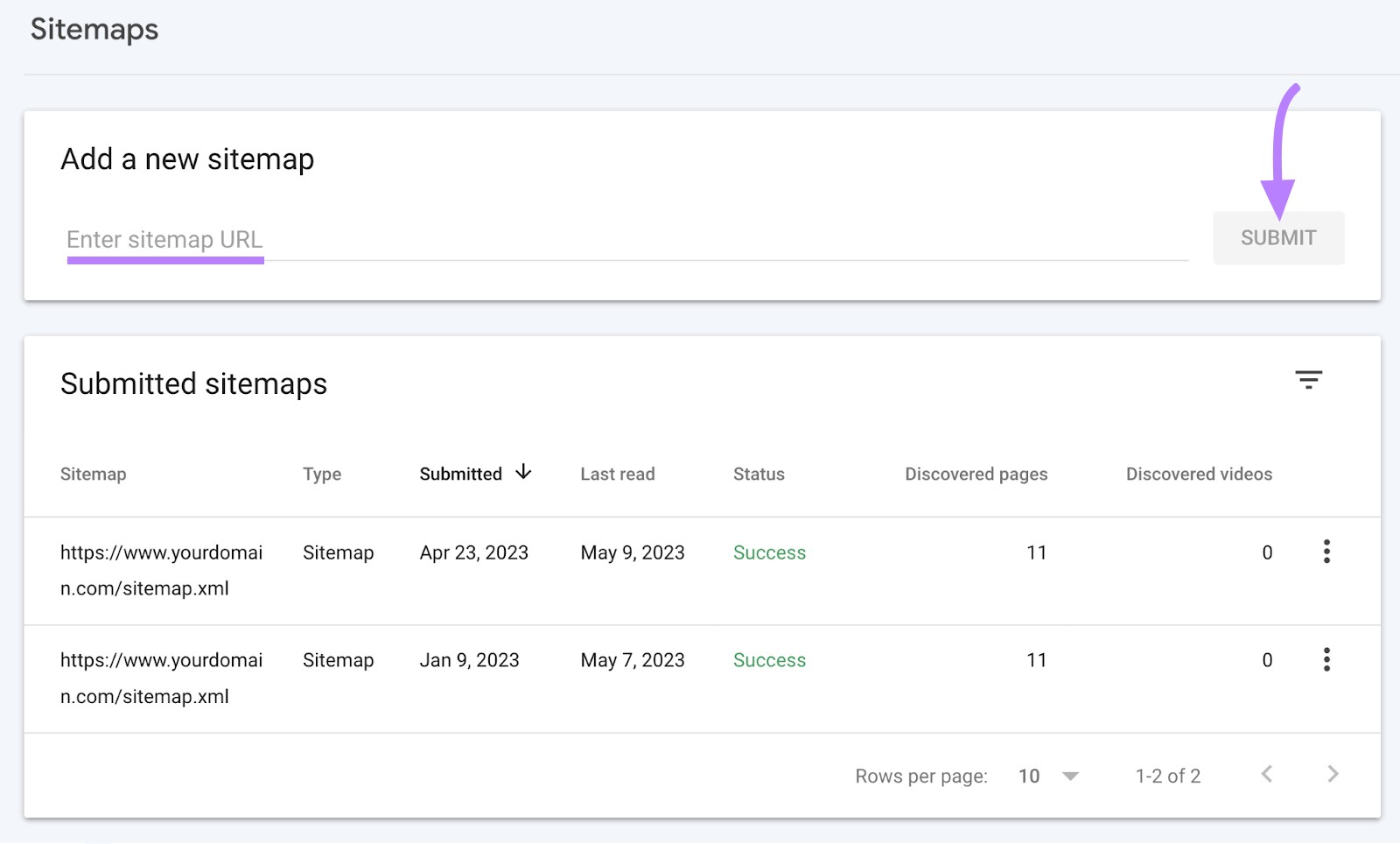Screen dimensions: 1400x844
Task: Sort the table by the Submitted column
Action: (460, 474)
